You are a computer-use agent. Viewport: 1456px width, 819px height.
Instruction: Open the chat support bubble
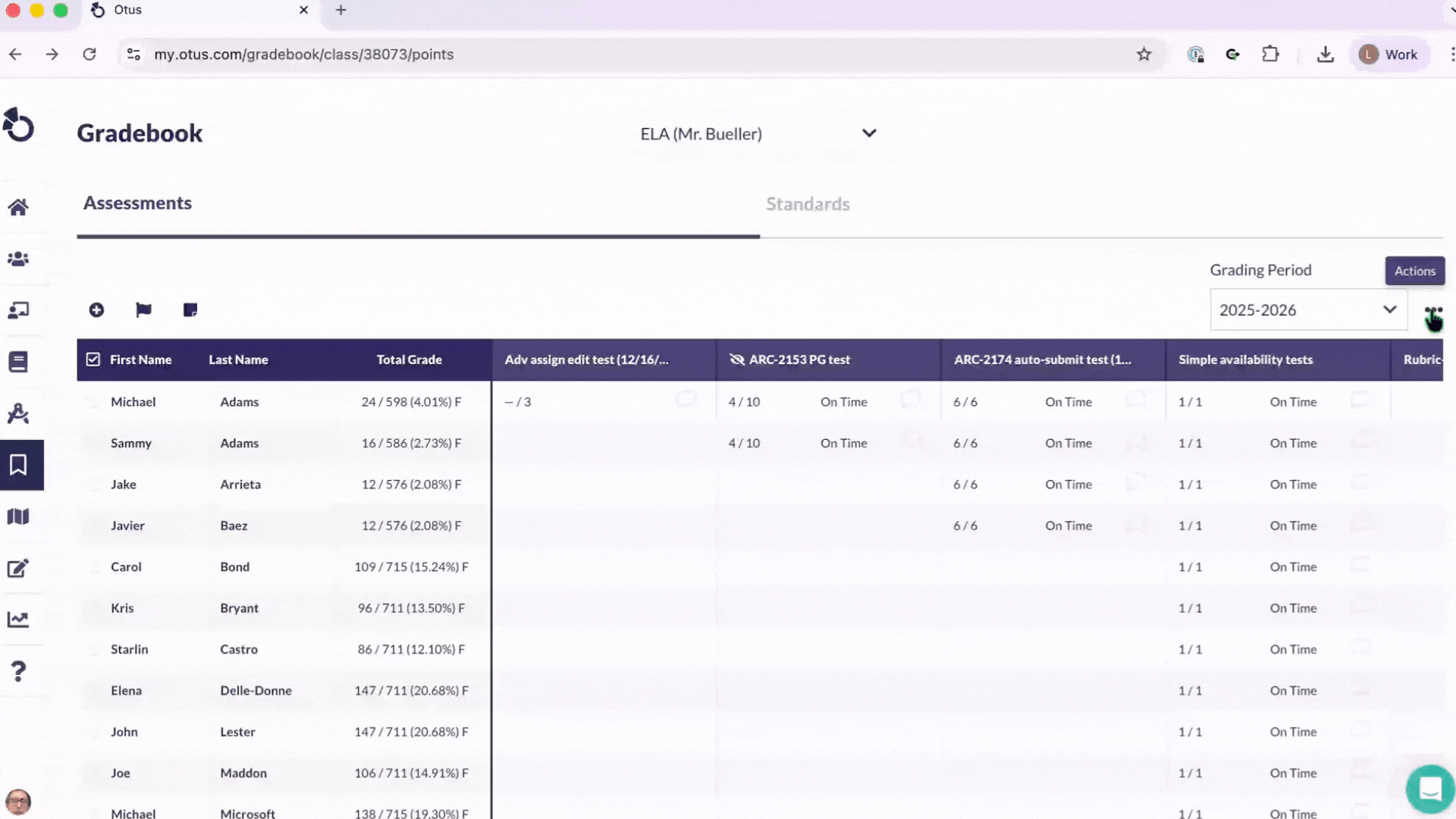click(x=1429, y=789)
